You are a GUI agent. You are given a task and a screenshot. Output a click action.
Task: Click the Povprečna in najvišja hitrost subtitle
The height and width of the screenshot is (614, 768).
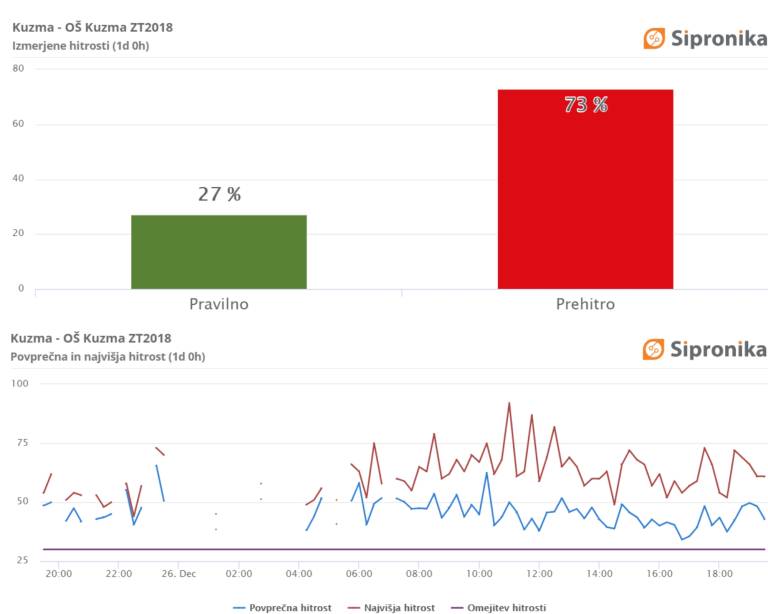point(108,356)
